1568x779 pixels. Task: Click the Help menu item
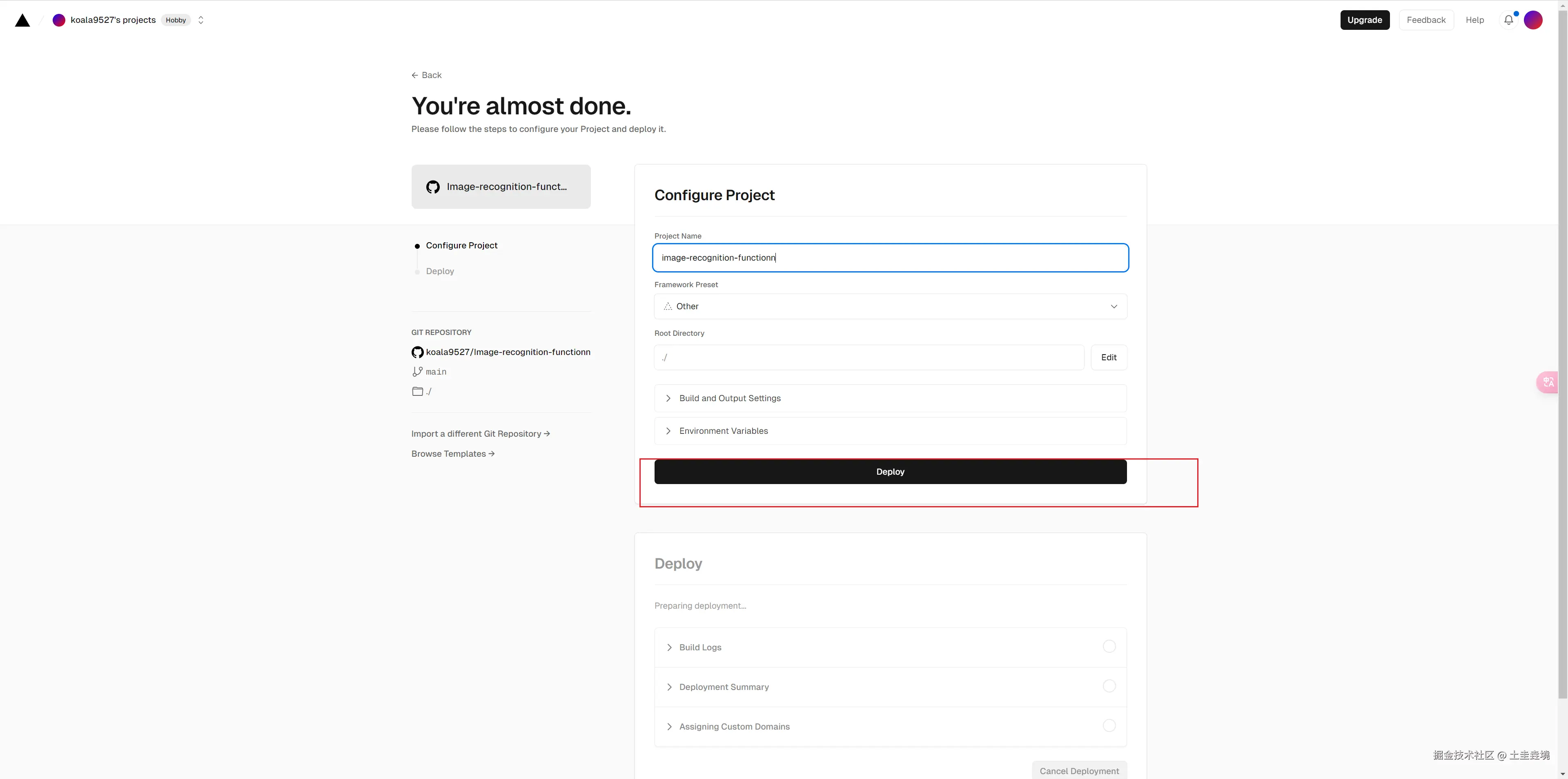[x=1474, y=20]
